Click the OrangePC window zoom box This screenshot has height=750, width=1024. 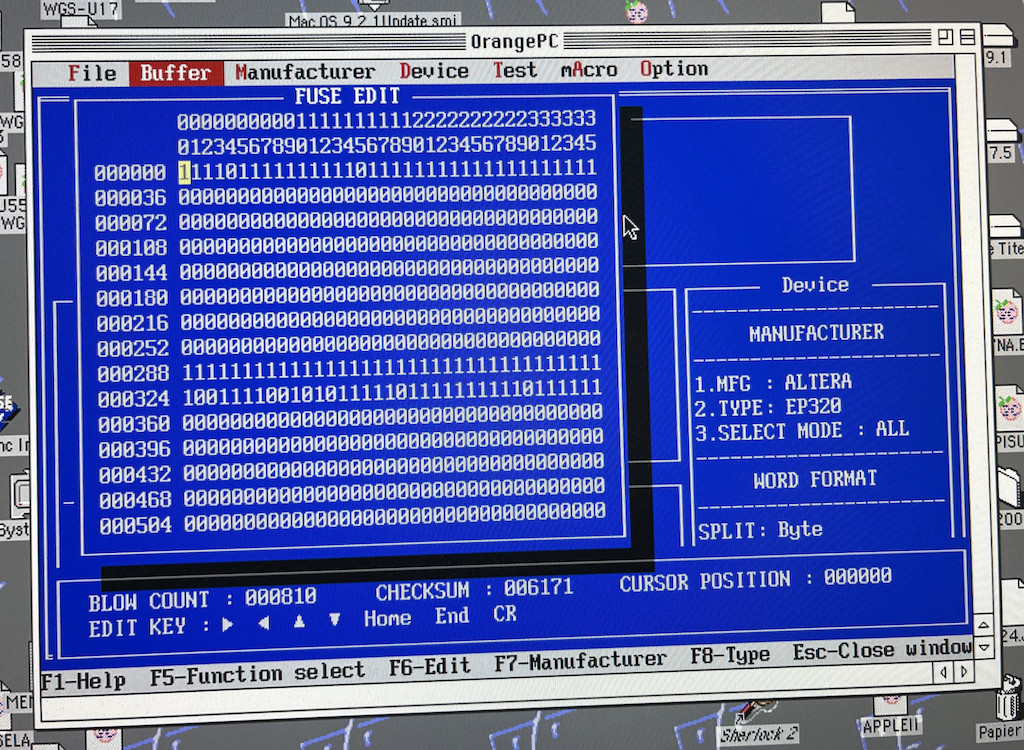944,37
